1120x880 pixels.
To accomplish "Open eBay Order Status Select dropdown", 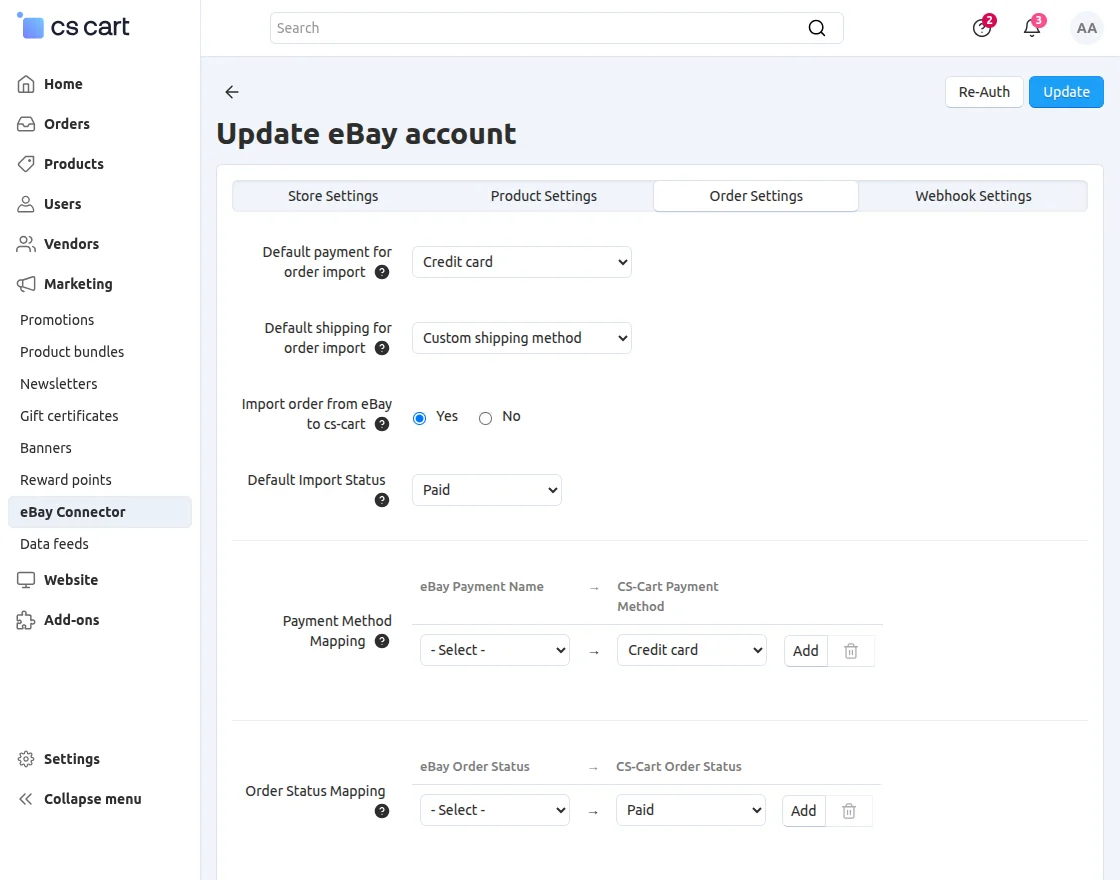I will pyautogui.click(x=494, y=810).
